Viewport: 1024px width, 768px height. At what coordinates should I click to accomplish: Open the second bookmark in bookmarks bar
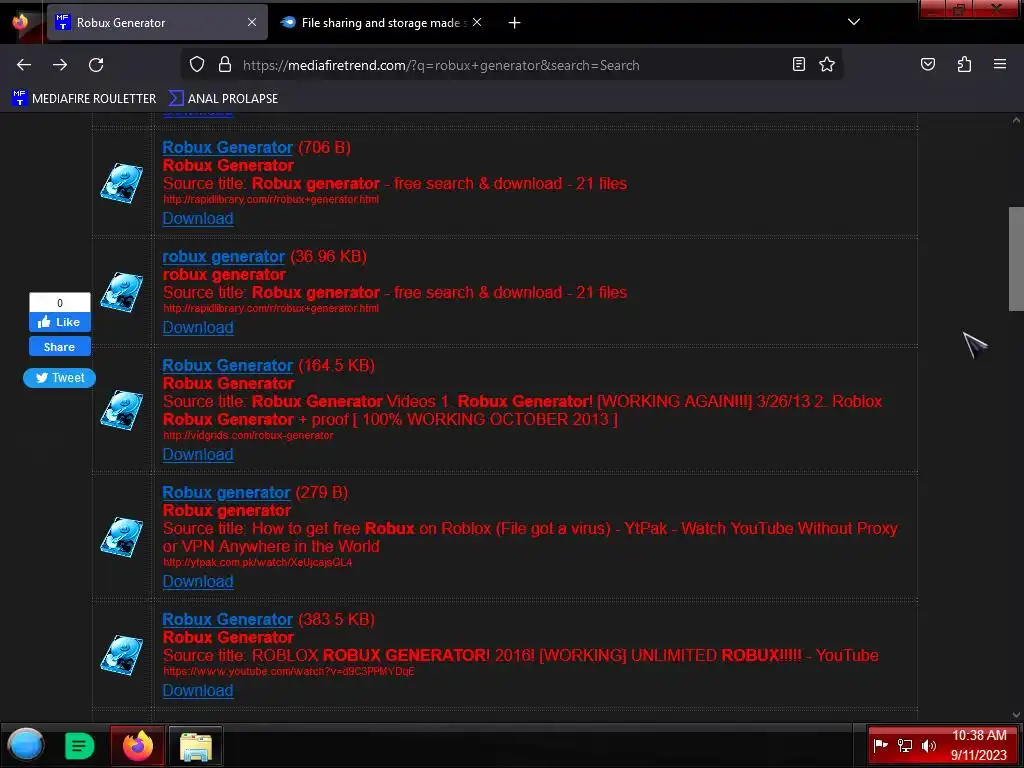click(x=223, y=99)
